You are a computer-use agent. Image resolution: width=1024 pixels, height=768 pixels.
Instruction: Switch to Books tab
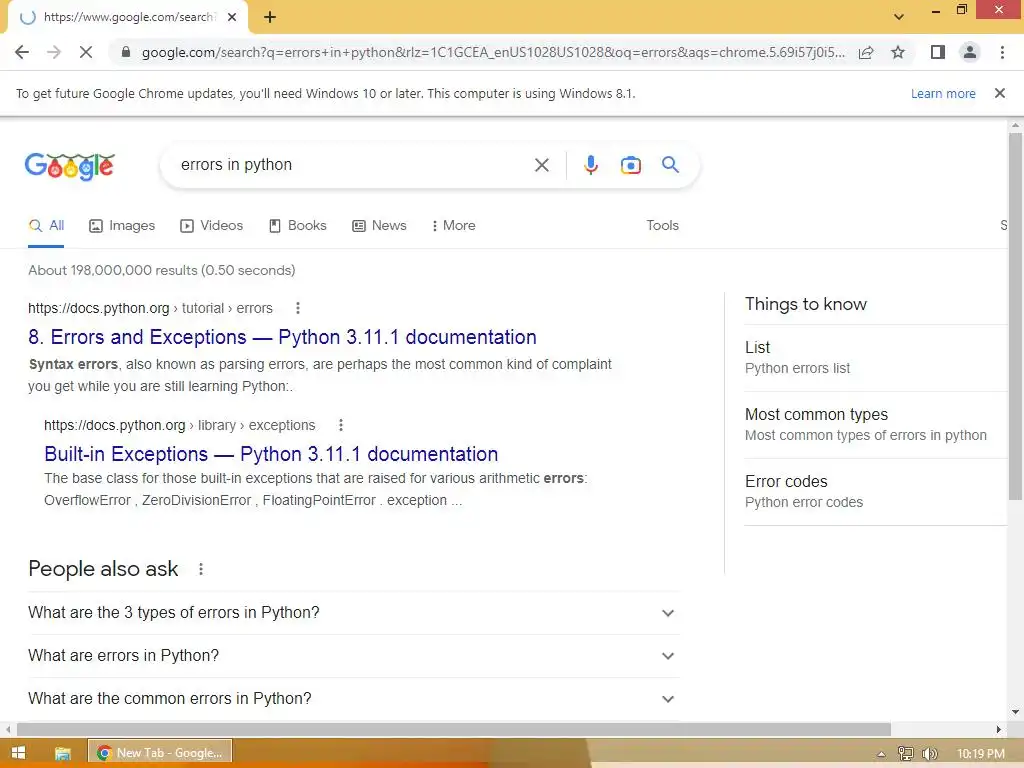pos(298,225)
